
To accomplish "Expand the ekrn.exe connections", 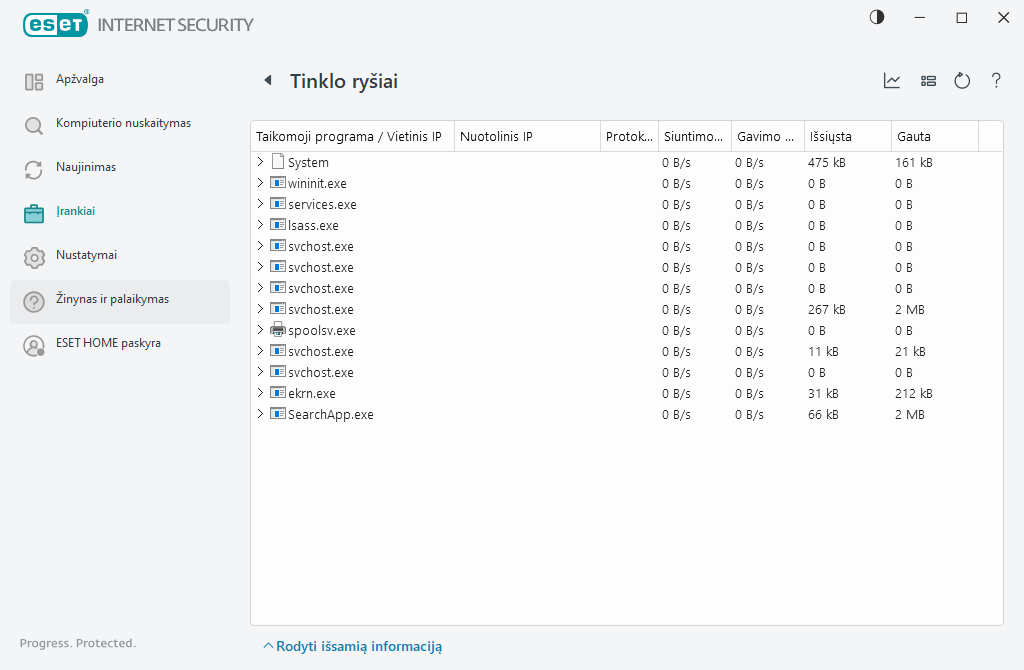I will click(261, 393).
